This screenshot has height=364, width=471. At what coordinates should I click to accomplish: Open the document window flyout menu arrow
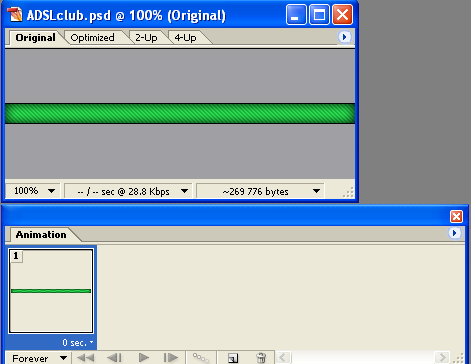point(345,37)
